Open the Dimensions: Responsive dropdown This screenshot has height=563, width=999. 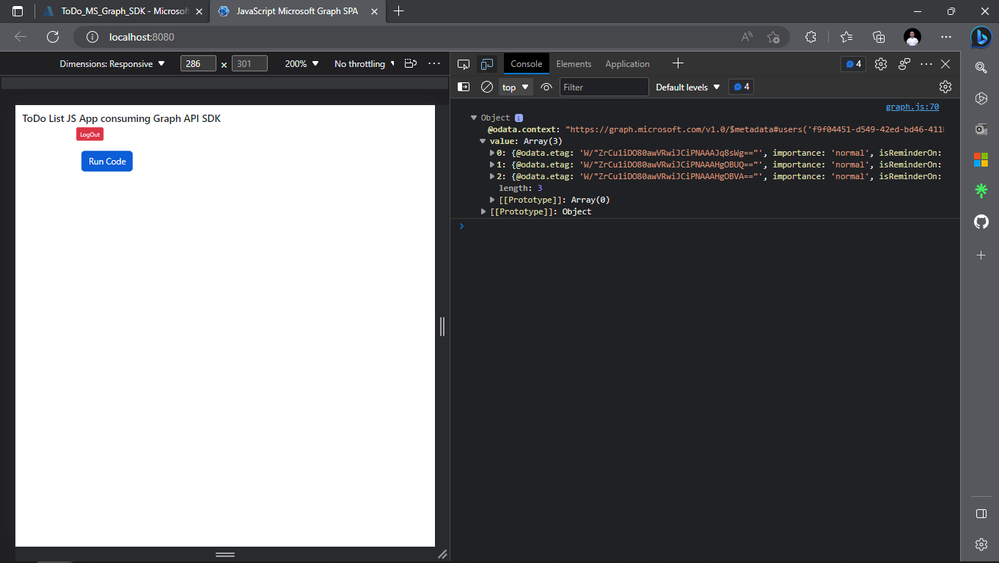pos(112,64)
